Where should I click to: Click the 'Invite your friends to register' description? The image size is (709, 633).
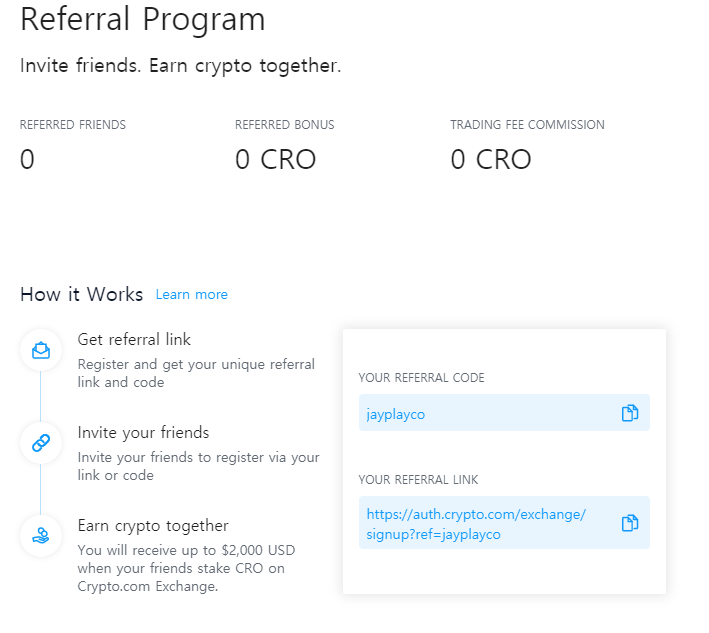[x=199, y=466]
